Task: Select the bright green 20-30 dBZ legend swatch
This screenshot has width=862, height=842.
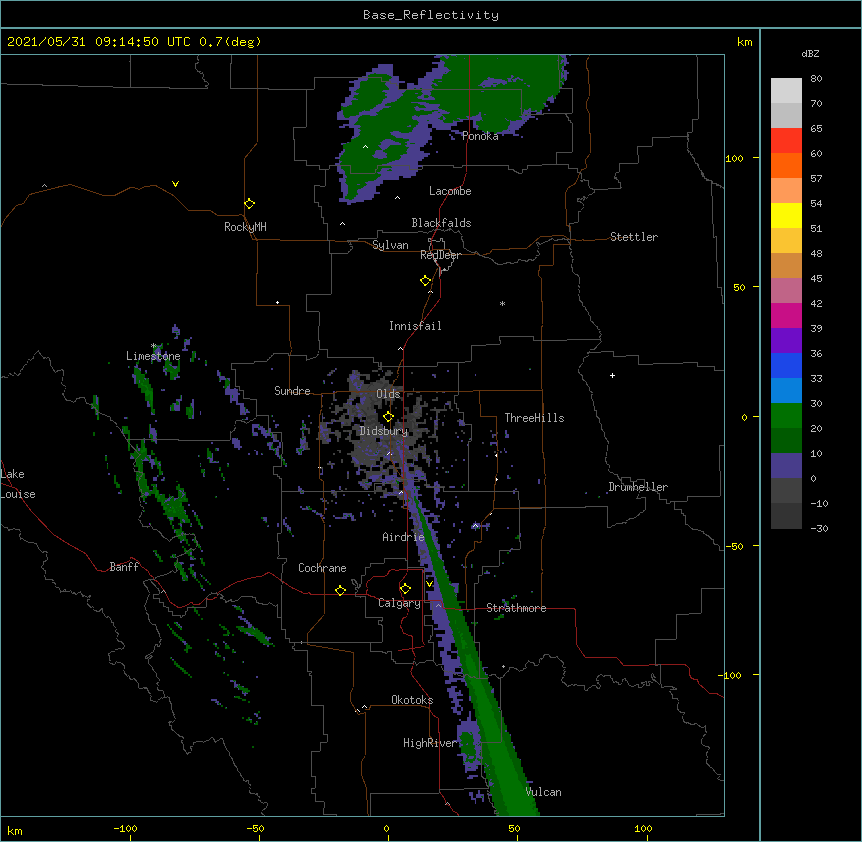Action: point(786,416)
